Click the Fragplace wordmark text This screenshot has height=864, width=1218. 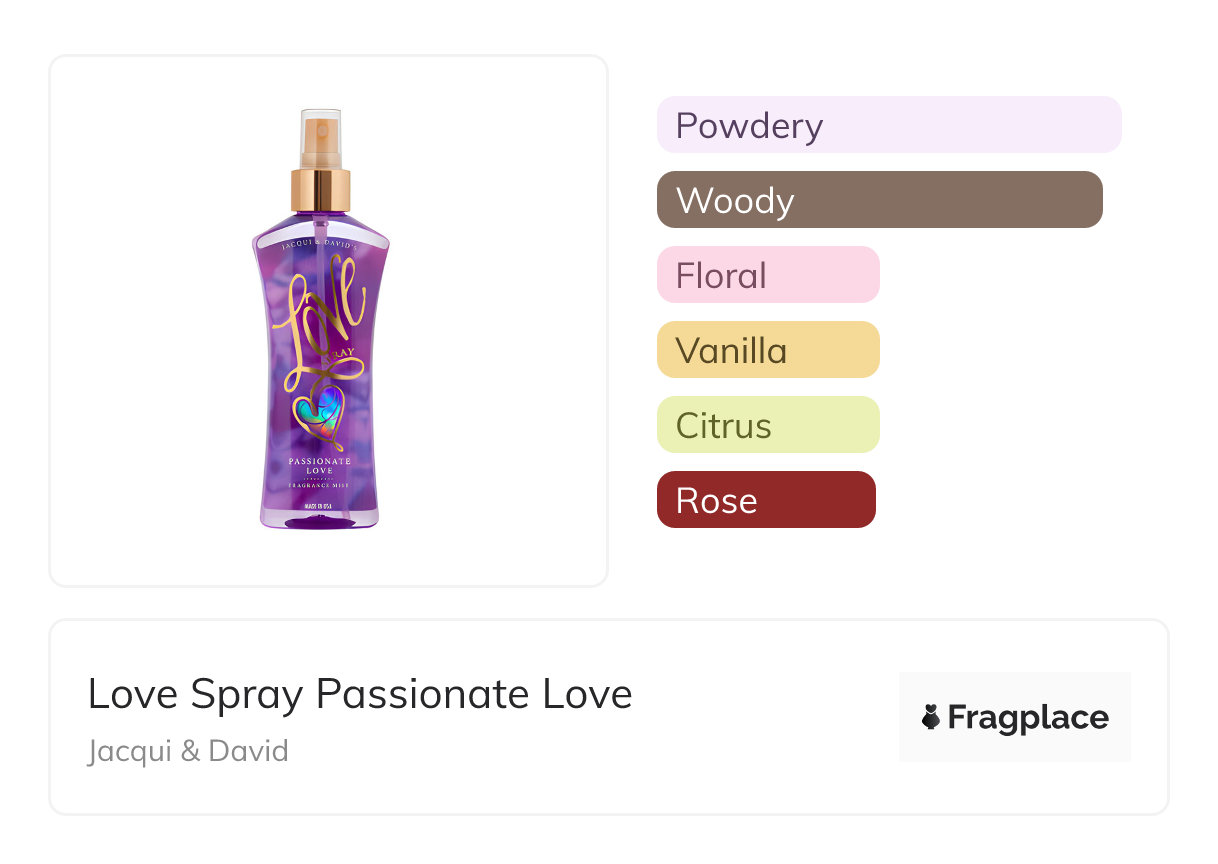(x=1028, y=717)
